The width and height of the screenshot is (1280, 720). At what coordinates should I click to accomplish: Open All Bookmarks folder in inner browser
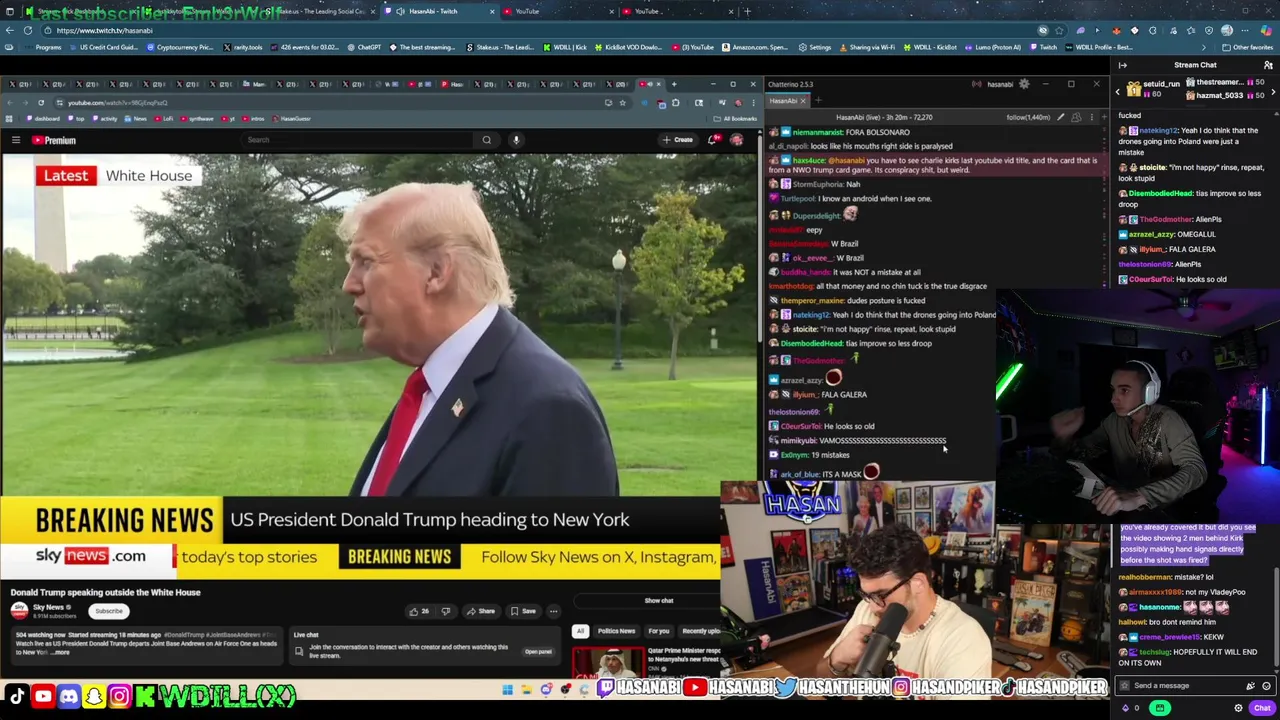click(736, 119)
